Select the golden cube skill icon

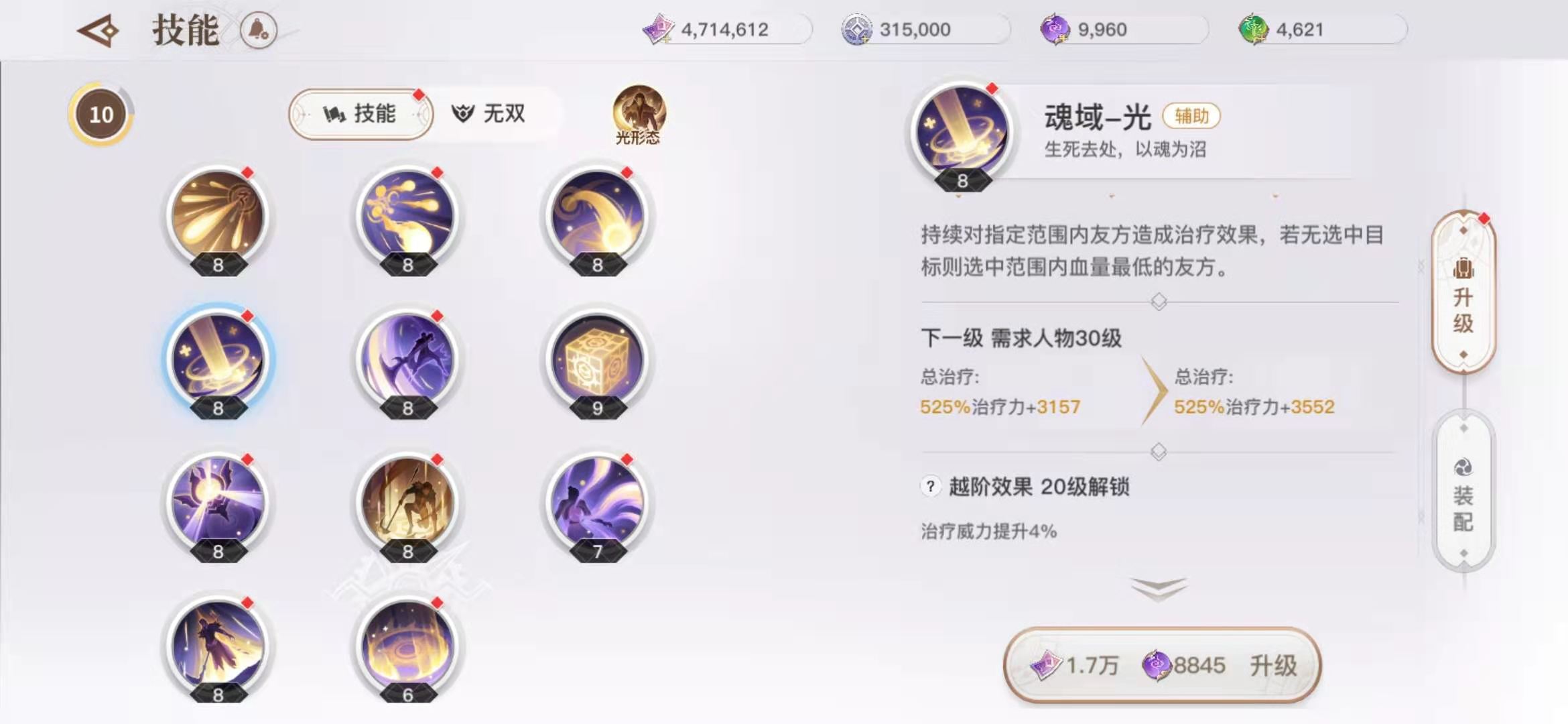597,361
